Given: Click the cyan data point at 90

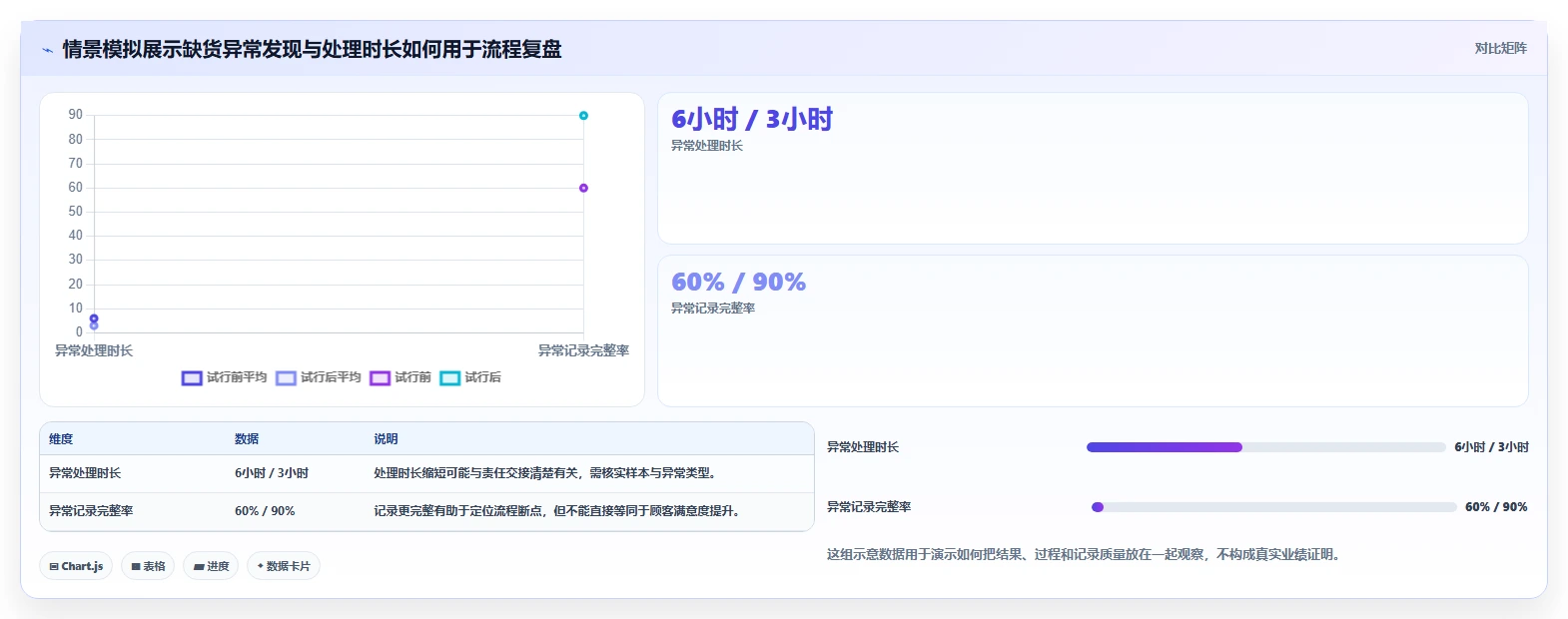Looking at the screenshot, I should point(583,116).
